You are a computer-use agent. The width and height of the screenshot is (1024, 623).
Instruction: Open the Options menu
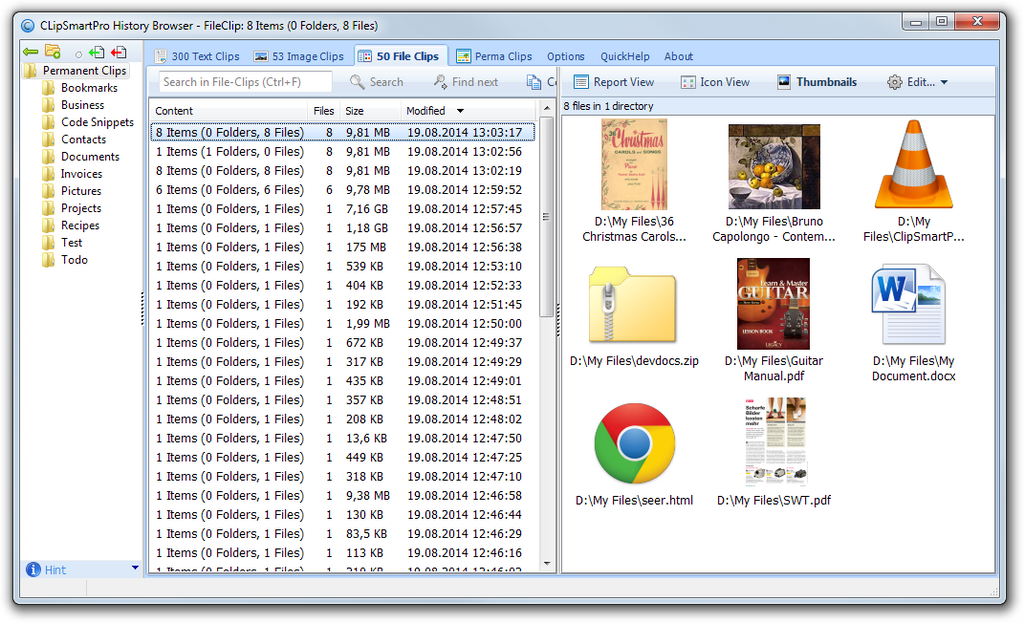pos(565,57)
